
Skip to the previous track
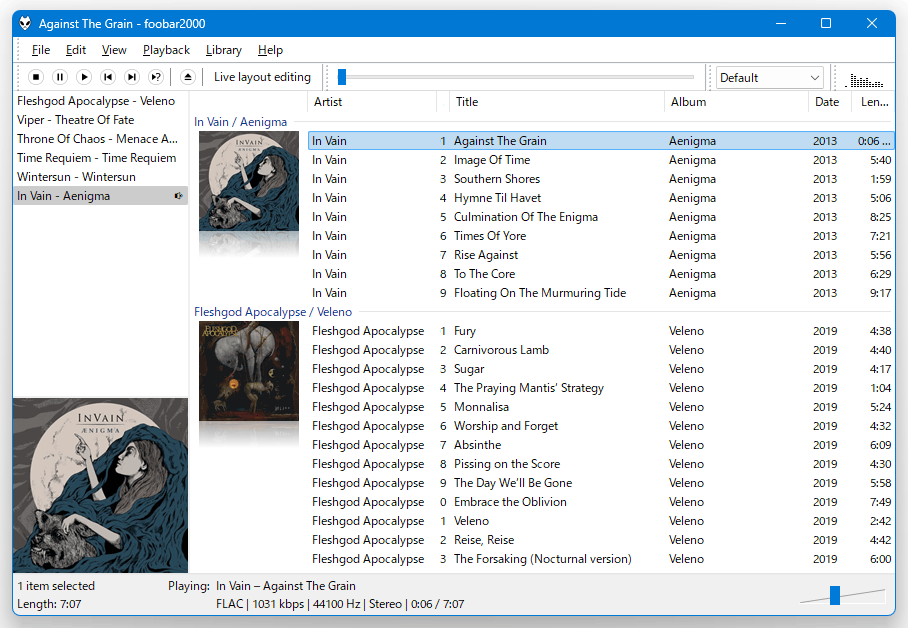click(108, 77)
